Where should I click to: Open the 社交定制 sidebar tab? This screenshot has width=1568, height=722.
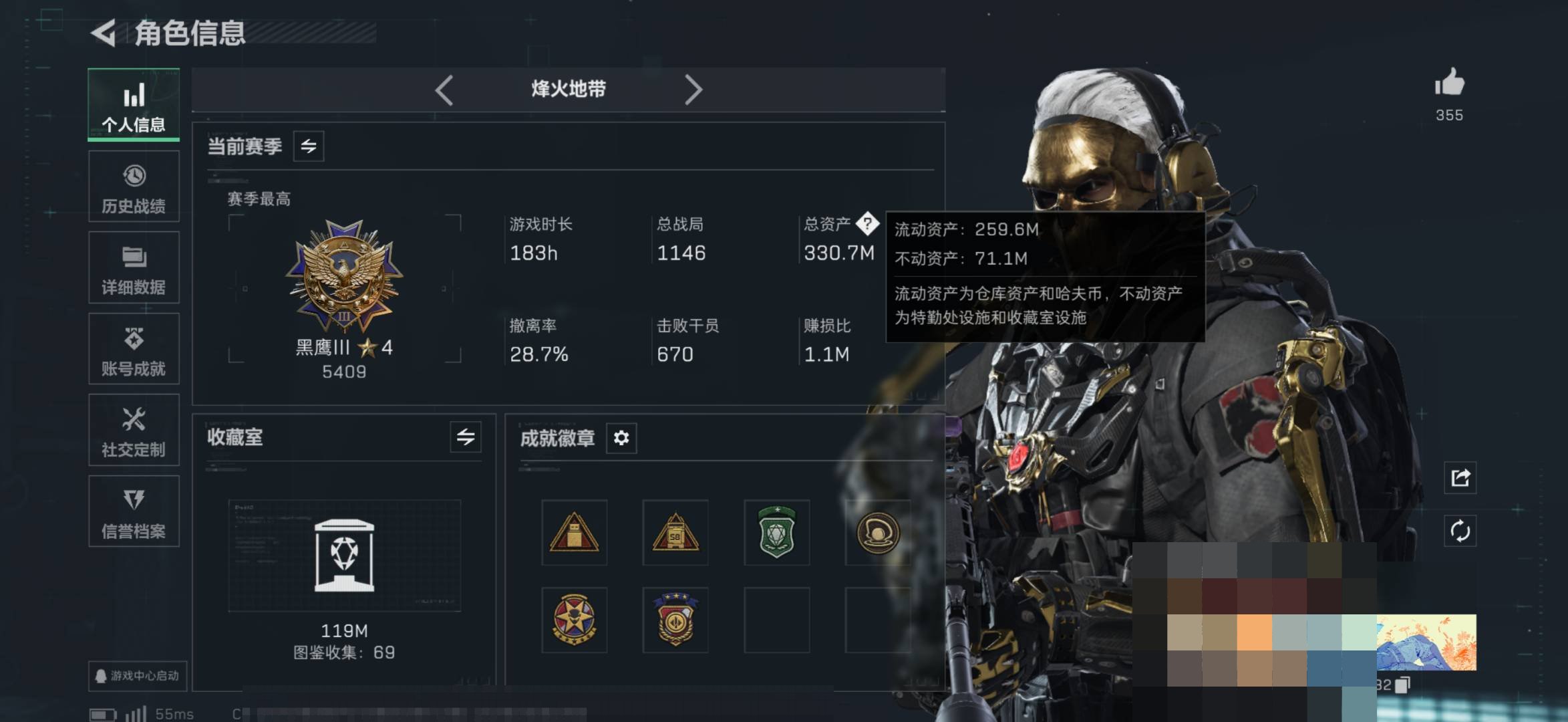click(x=134, y=430)
